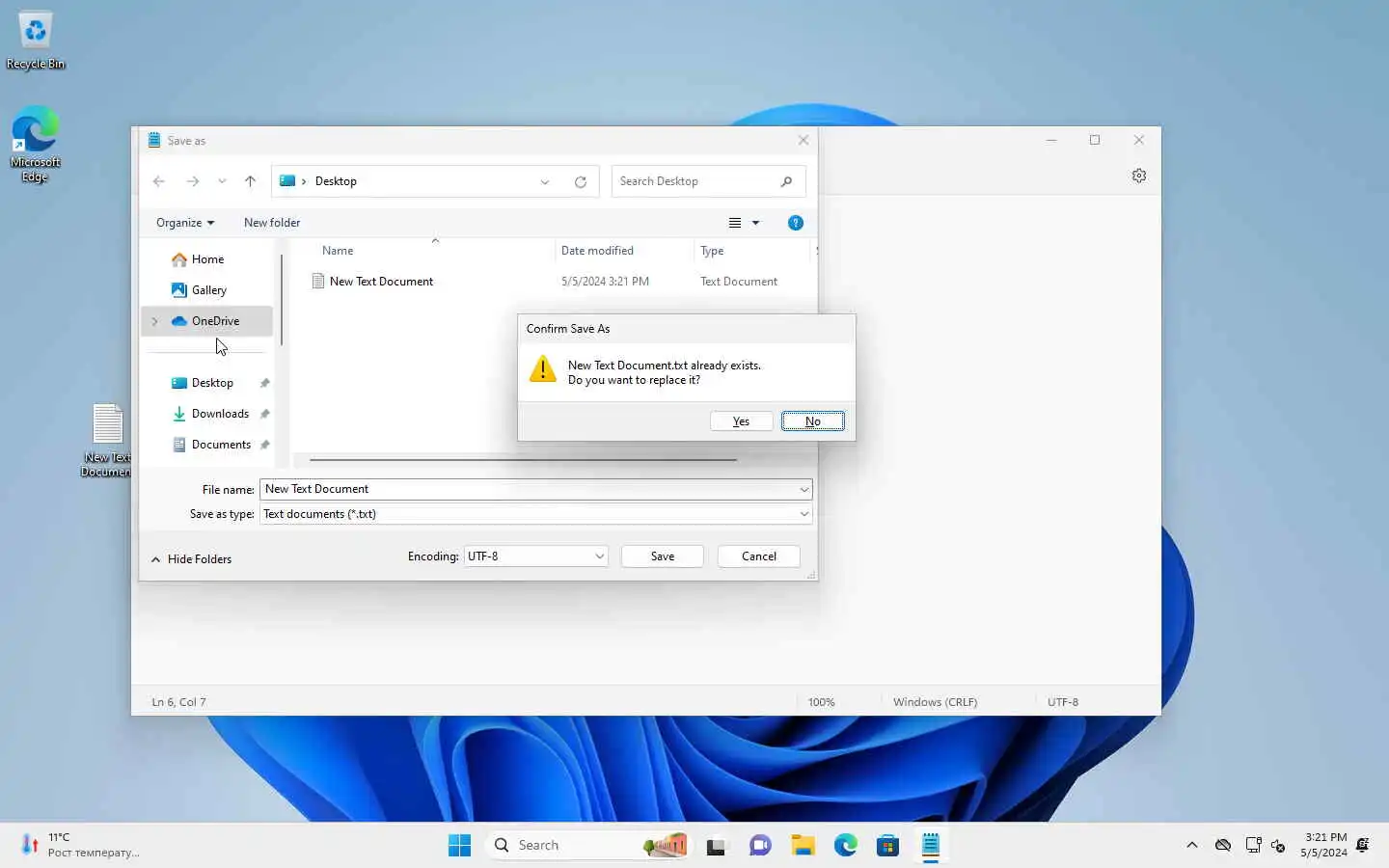Viewport: 1389px width, 868px height.
Task: Open File Explorer from taskbar
Action: tap(803, 846)
